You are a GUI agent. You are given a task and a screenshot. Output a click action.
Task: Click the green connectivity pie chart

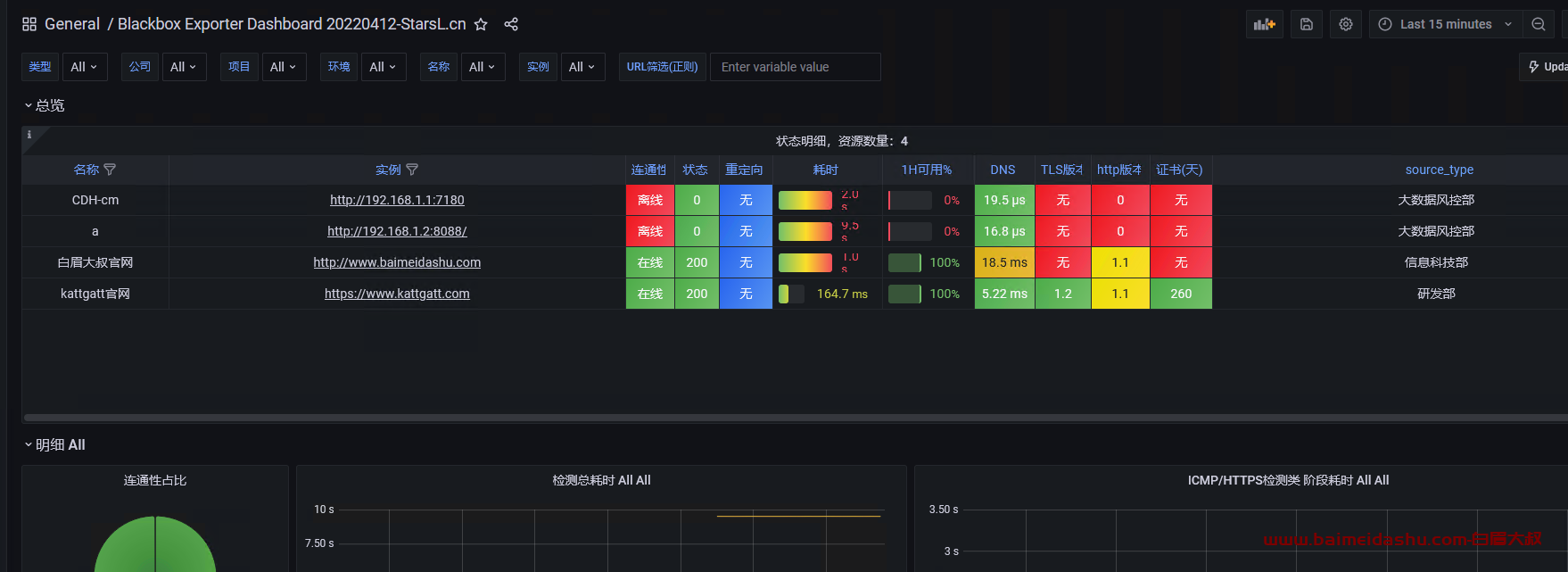[155, 544]
